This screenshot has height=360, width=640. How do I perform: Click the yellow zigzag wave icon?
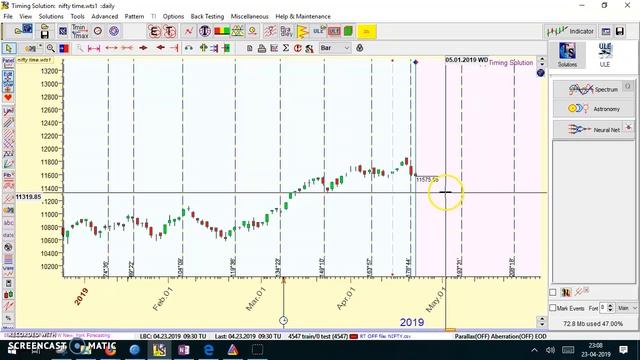tap(302, 31)
